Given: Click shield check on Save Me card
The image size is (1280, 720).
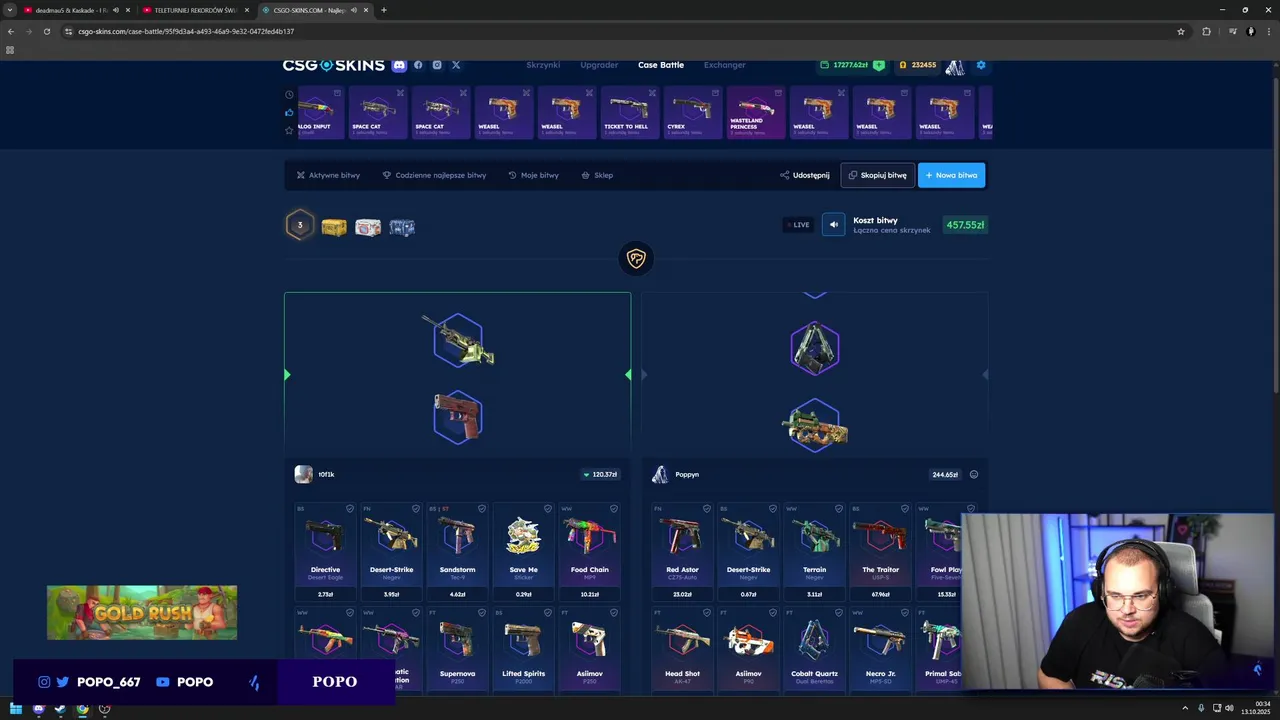Looking at the screenshot, I should coord(547,509).
